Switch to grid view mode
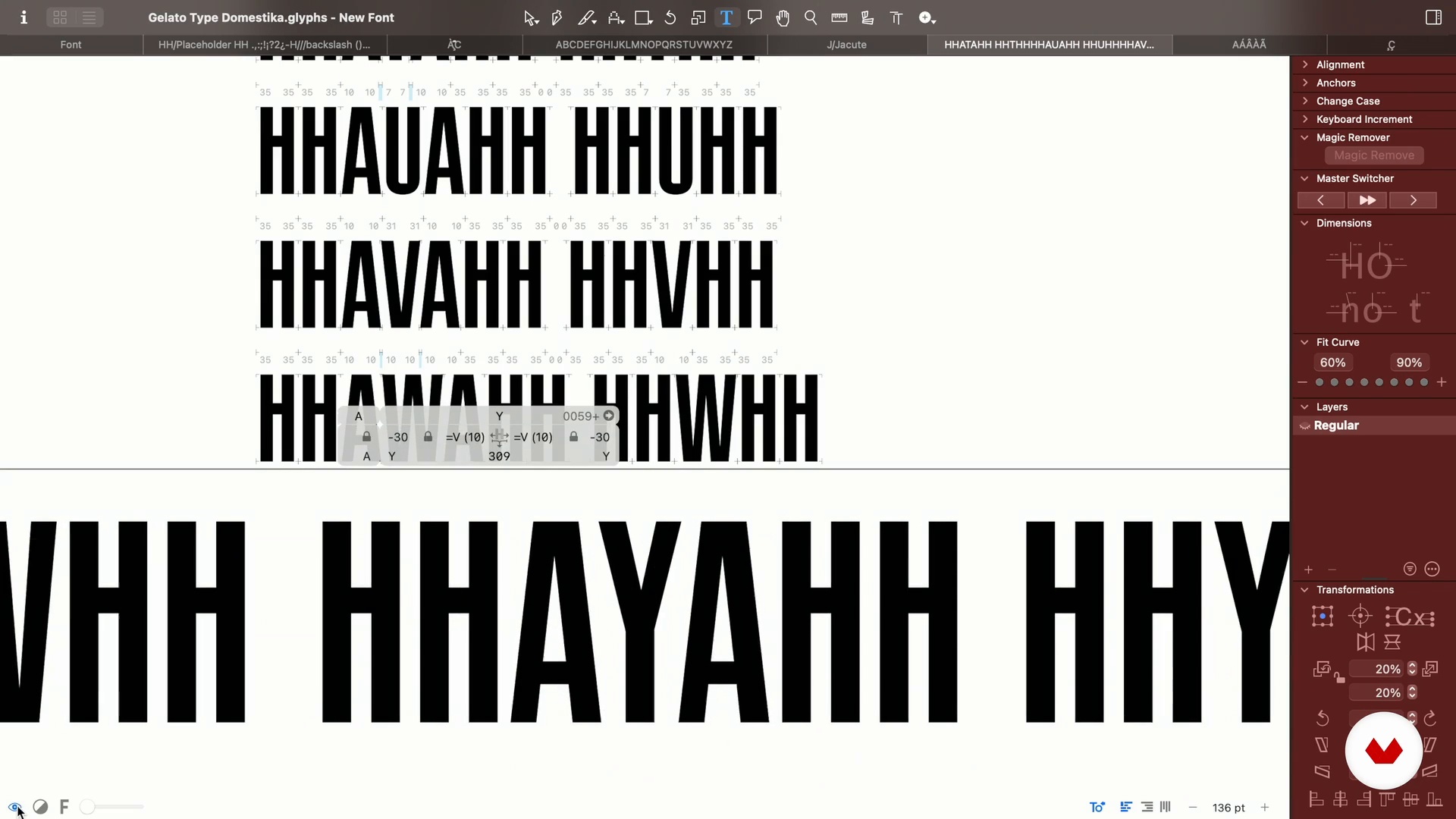The height and width of the screenshot is (819, 1456). pyautogui.click(x=60, y=17)
